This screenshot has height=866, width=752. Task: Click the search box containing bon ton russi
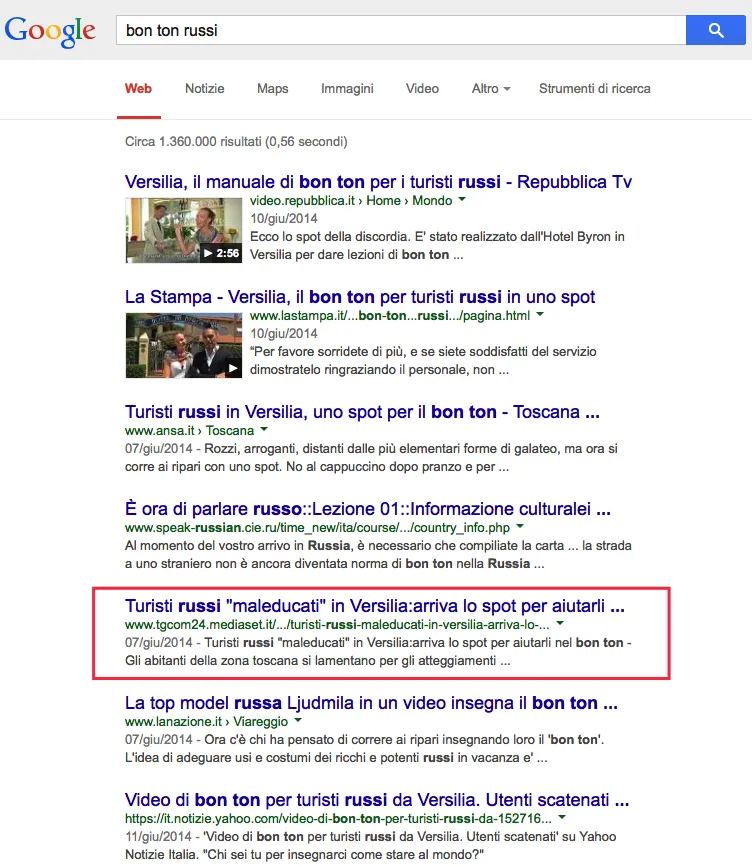401,30
